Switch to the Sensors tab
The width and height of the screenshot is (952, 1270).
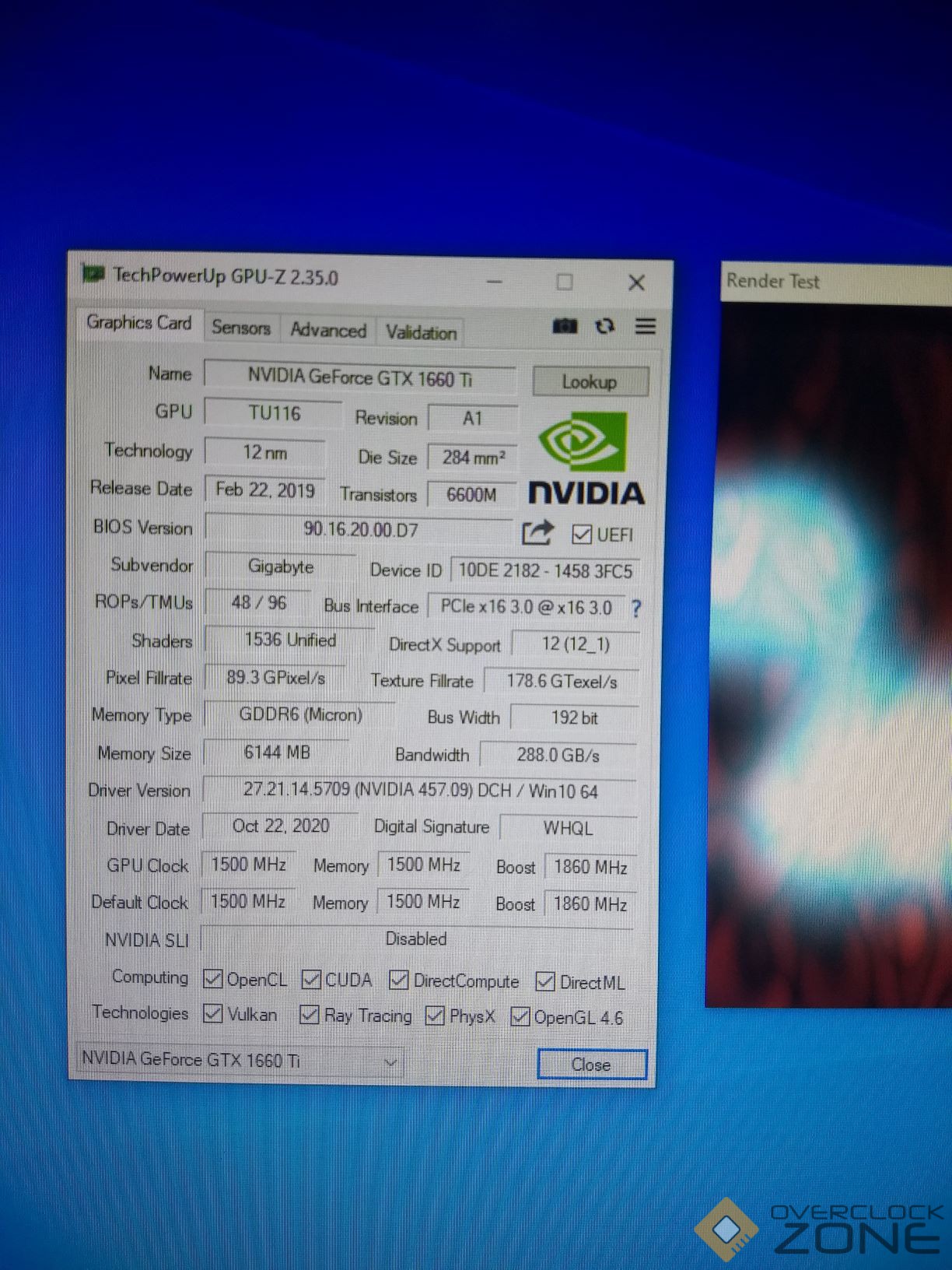(x=241, y=328)
